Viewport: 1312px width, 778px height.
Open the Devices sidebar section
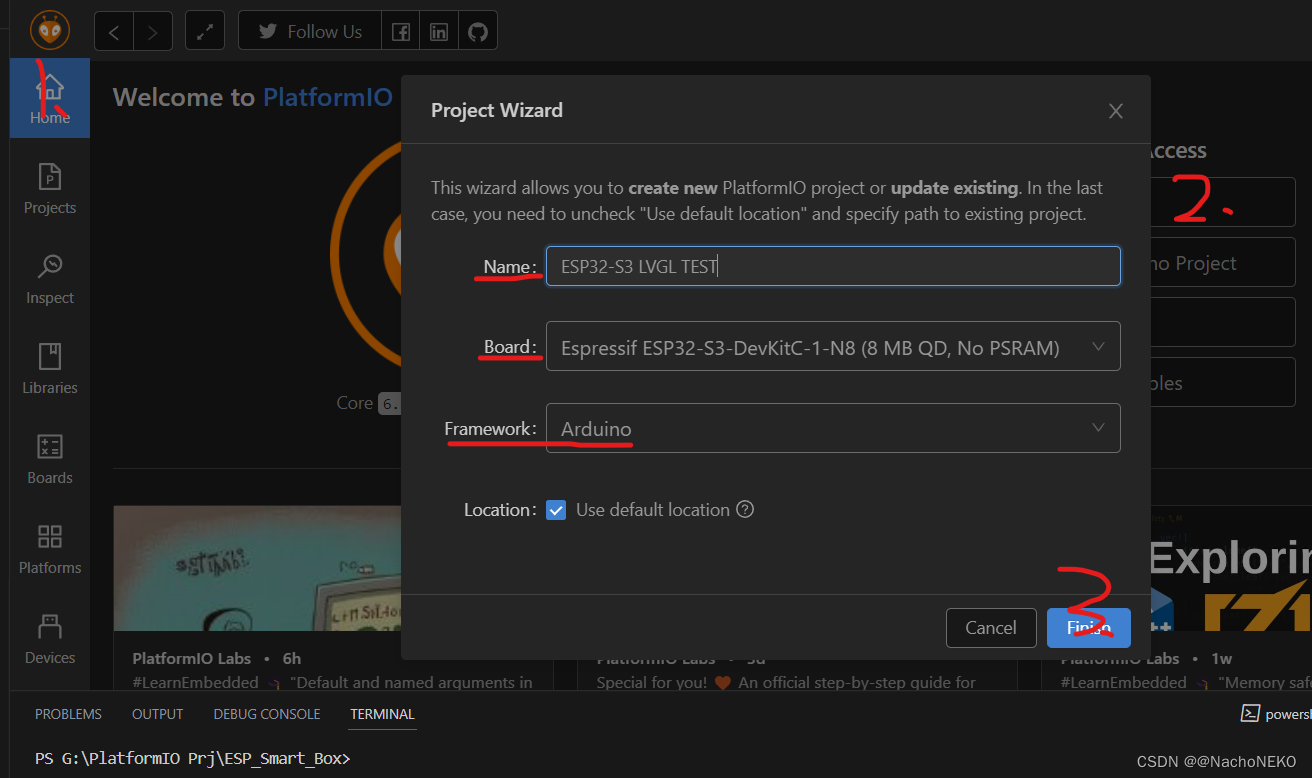pos(50,639)
